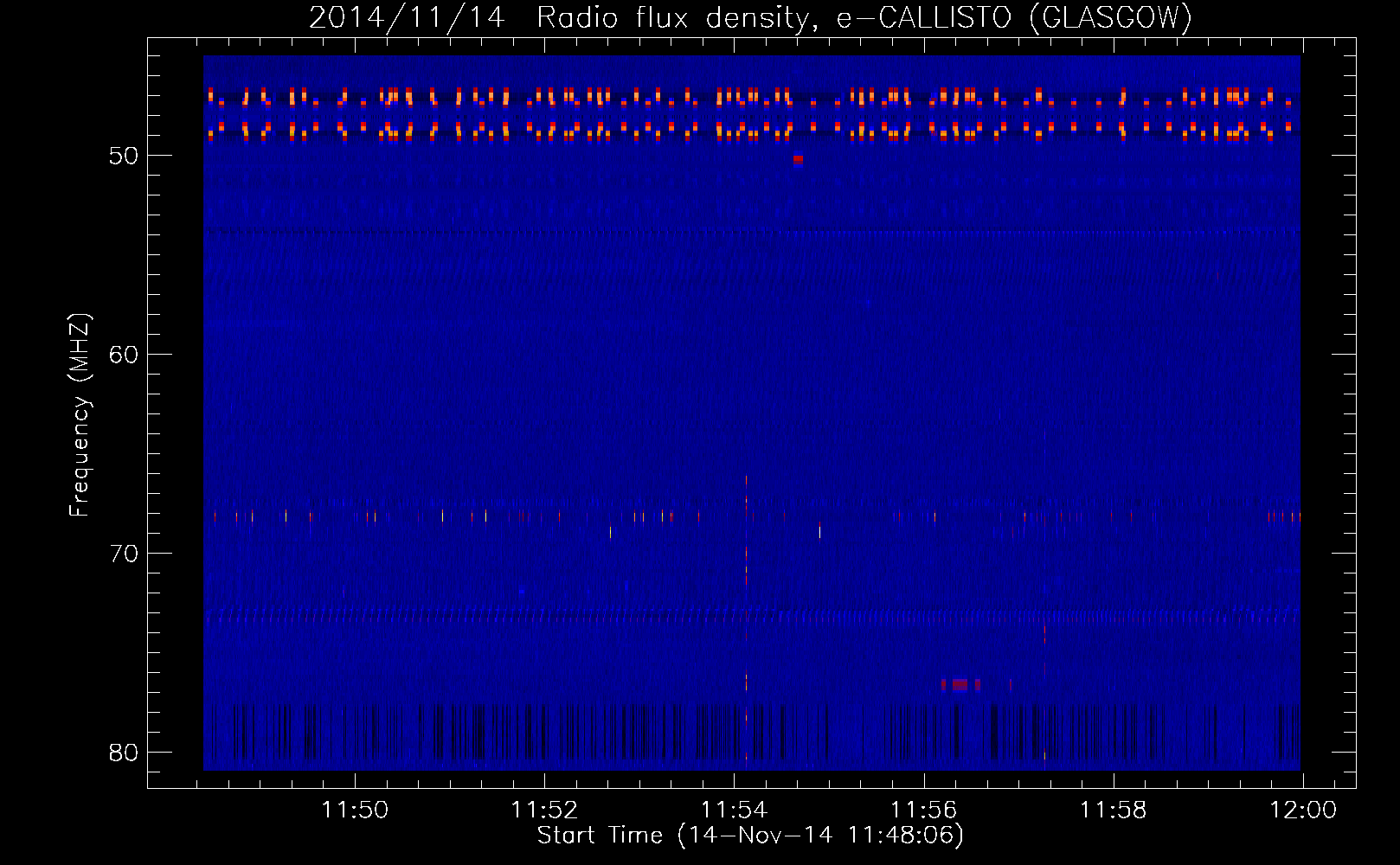
Task: Click the '11:56' time tick label
Action: click(924, 811)
